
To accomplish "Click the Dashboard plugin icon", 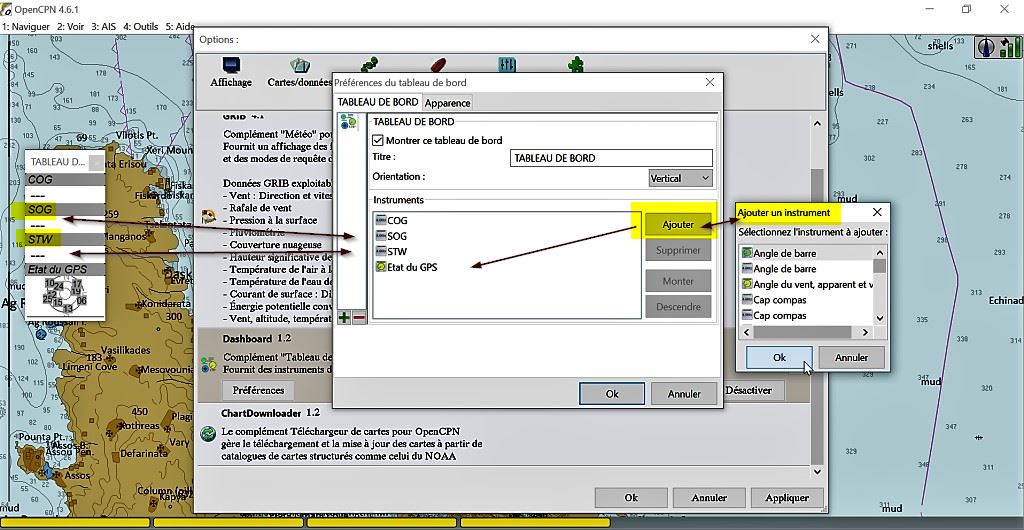I will [208, 364].
